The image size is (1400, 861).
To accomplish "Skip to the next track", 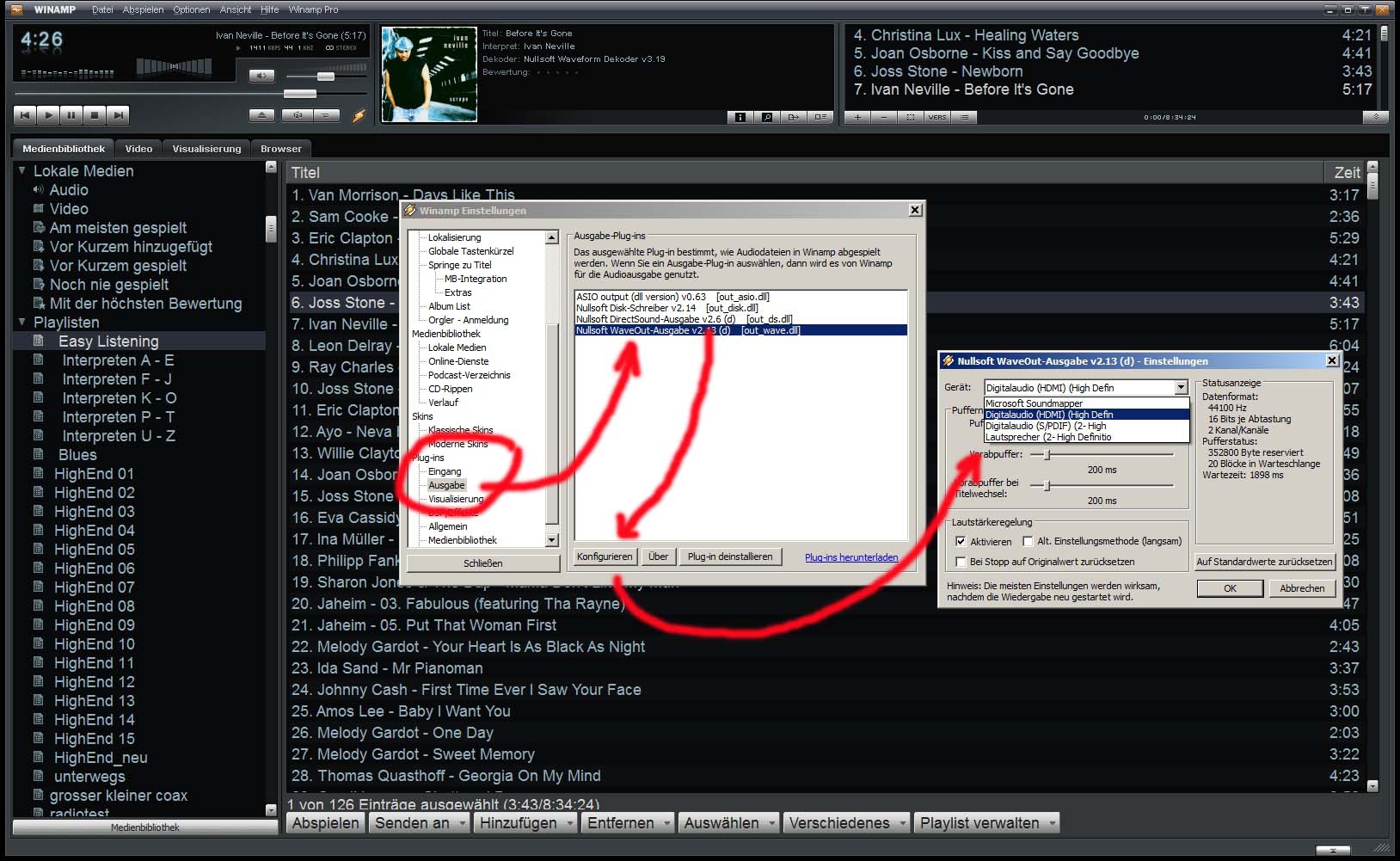I will [x=118, y=114].
